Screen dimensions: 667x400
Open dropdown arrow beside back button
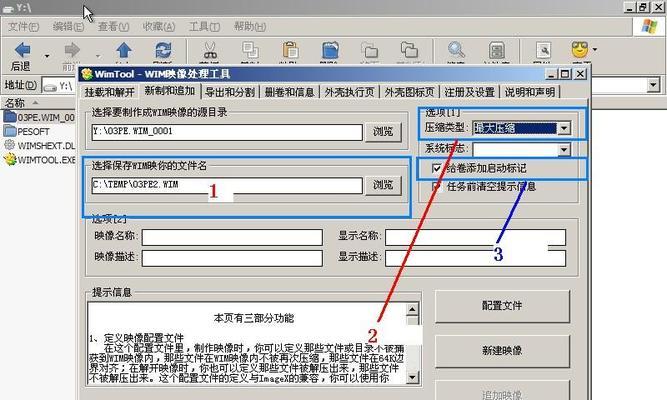pos(47,56)
